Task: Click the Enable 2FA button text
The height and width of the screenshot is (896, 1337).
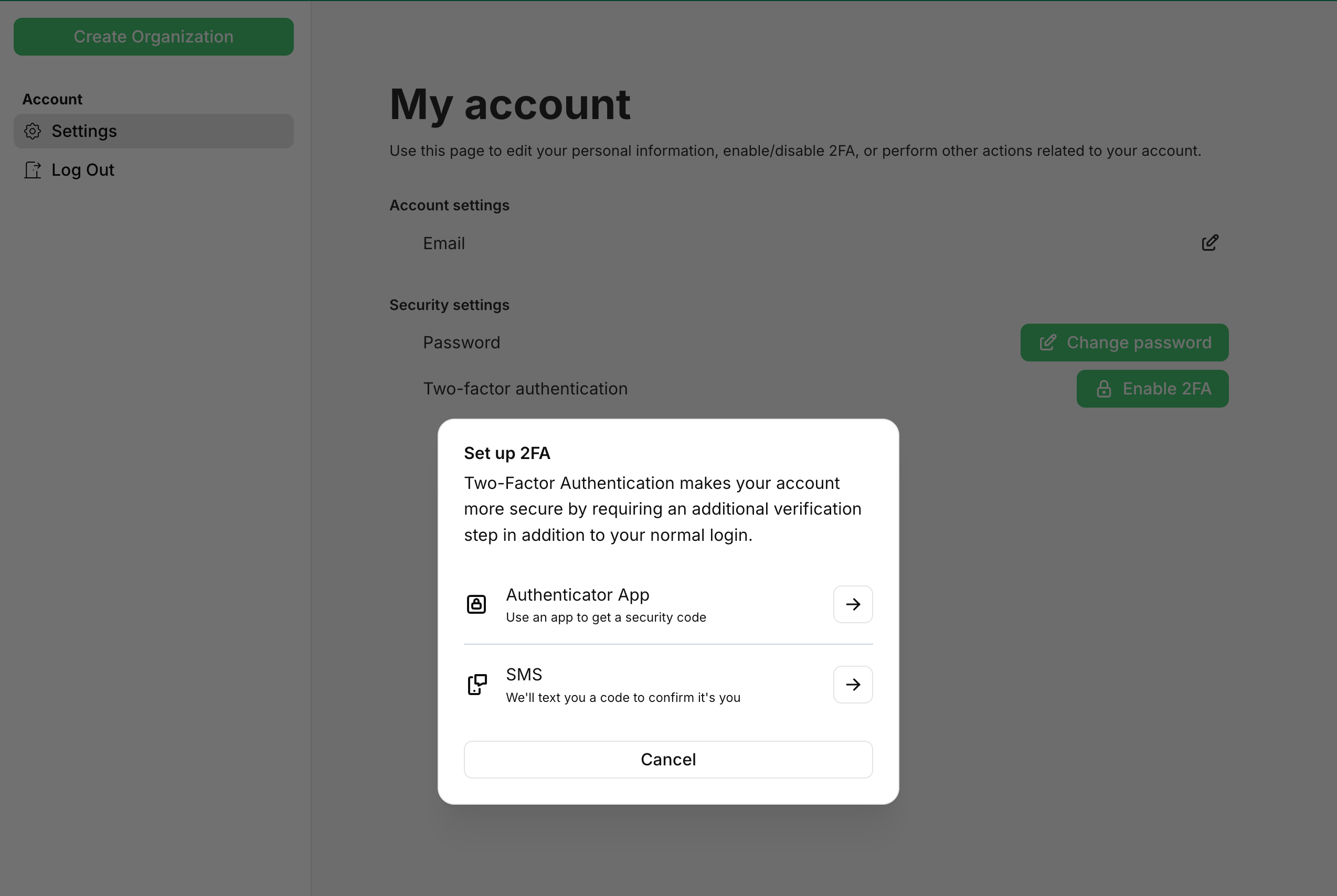Action: 1166,389
